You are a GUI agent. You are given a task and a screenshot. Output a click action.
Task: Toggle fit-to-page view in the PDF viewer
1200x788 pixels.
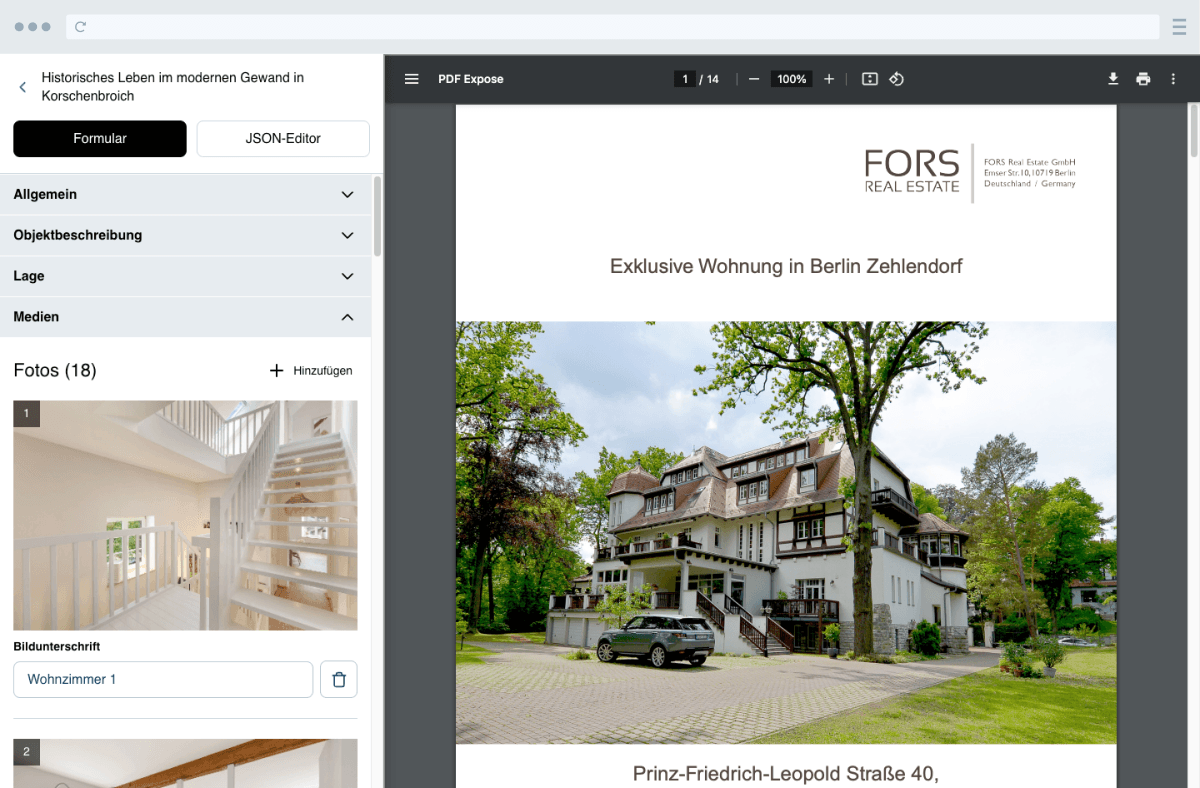click(x=869, y=78)
